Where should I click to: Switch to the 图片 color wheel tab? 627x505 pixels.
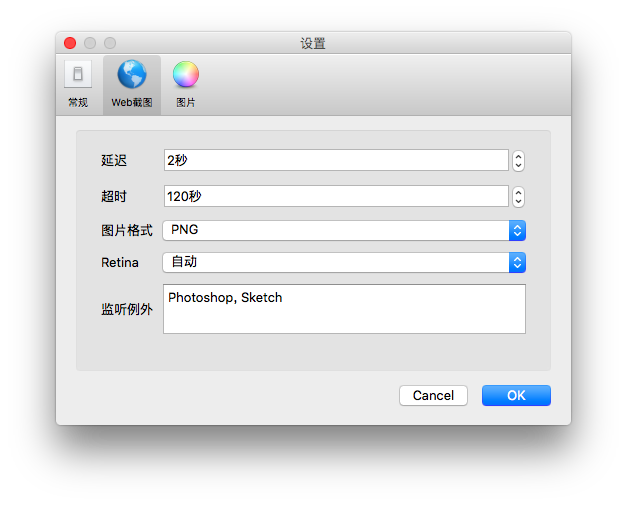pyautogui.click(x=186, y=85)
